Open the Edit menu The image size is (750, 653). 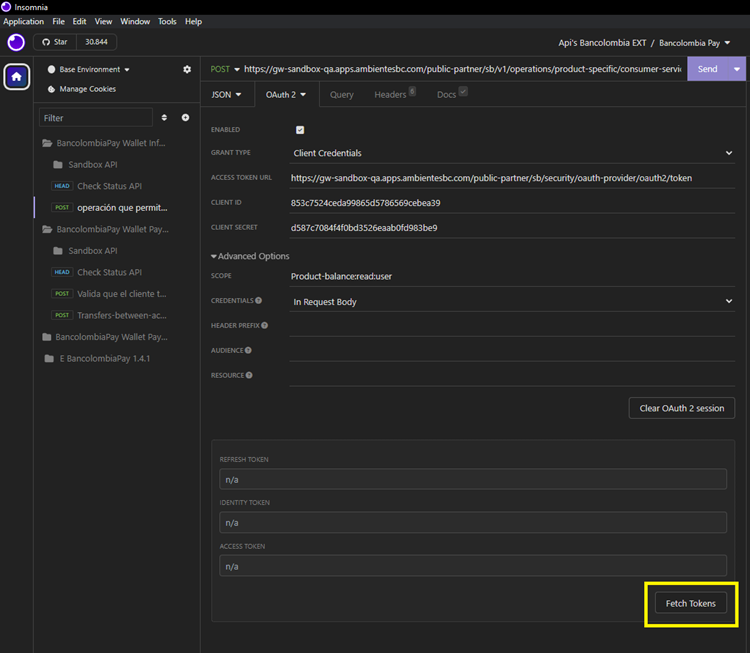coord(79,22)
